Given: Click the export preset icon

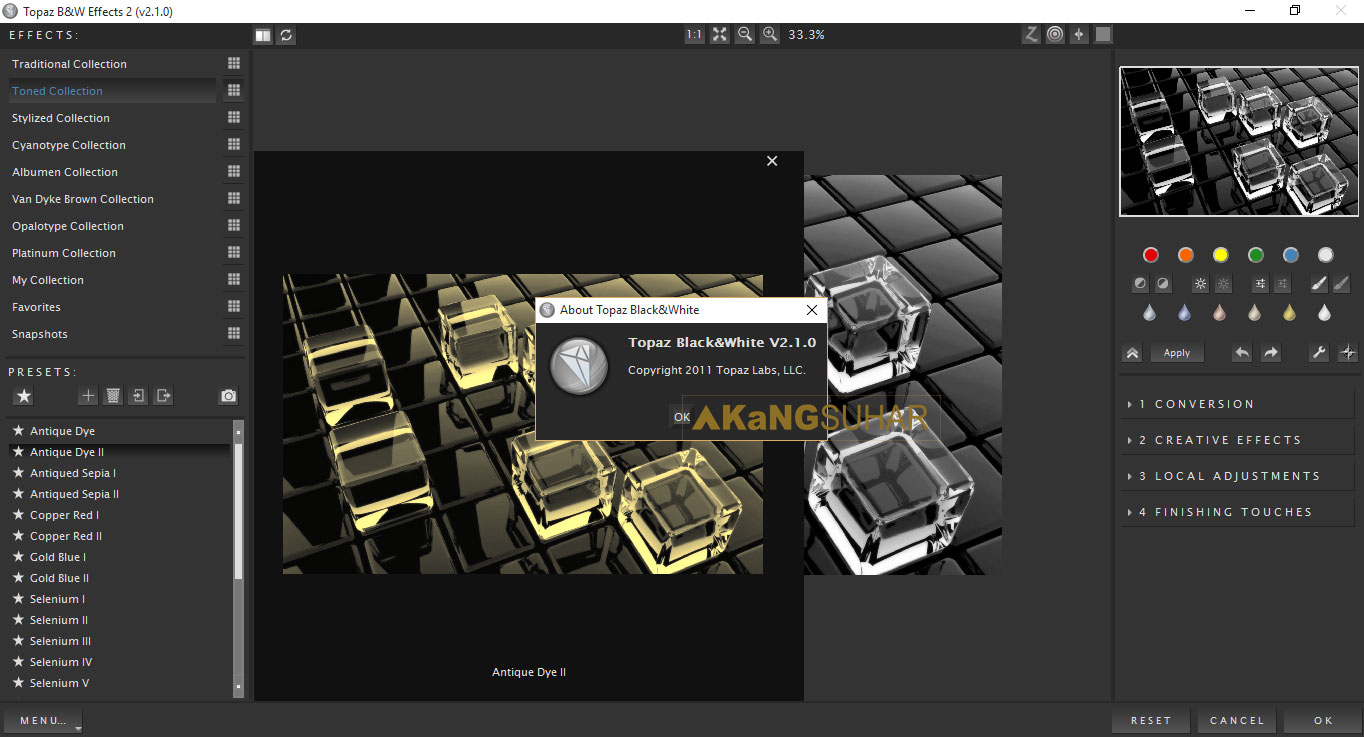Looking at the screenshot, I should point(163,396).
